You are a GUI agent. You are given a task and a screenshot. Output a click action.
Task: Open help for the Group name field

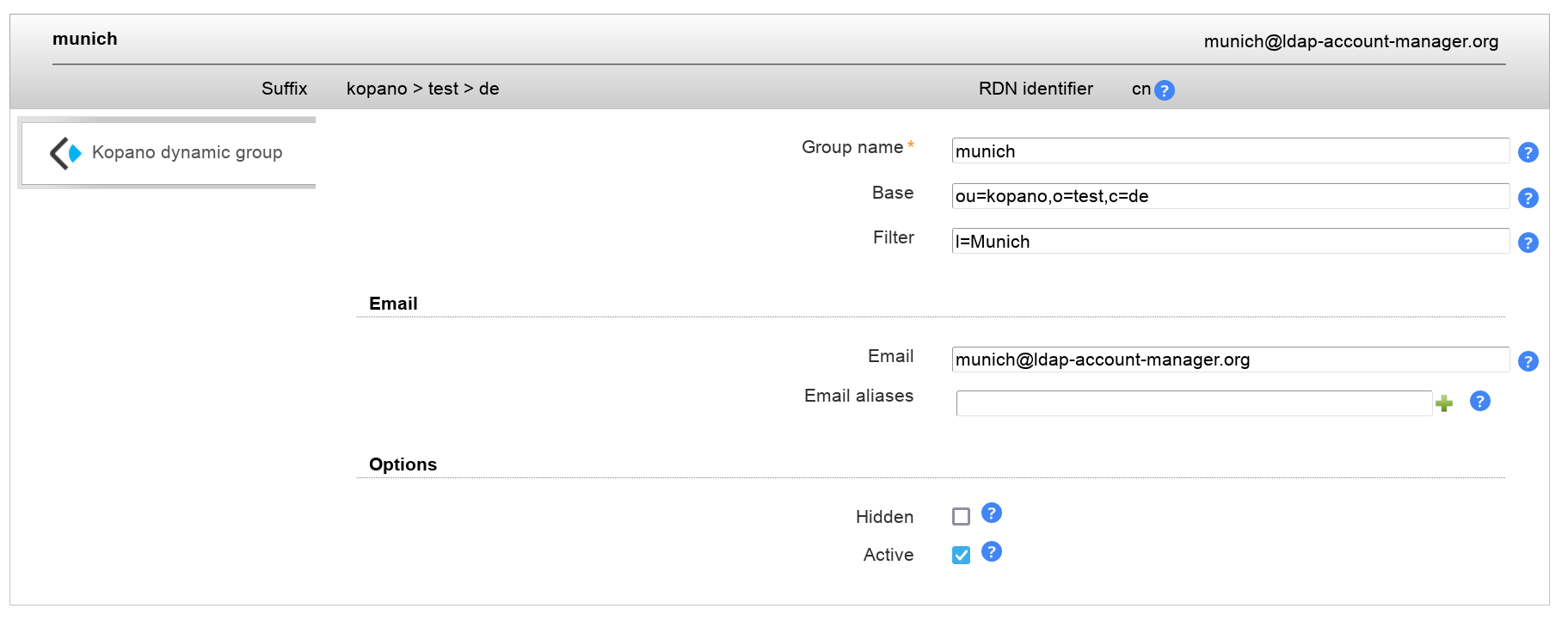click(x=1528, y=152)
